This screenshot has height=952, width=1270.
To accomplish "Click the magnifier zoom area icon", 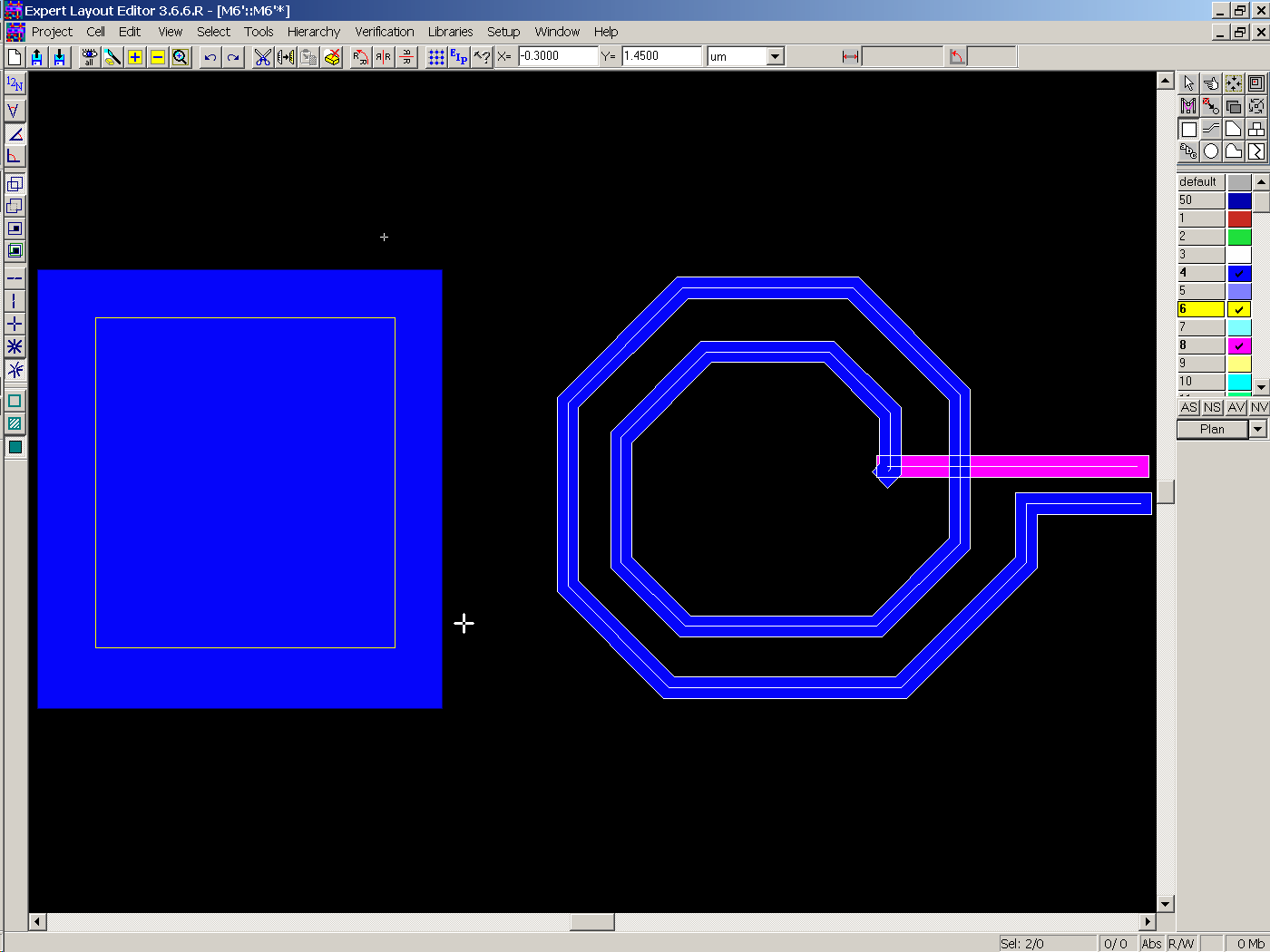I will click(x=181, y=57).
